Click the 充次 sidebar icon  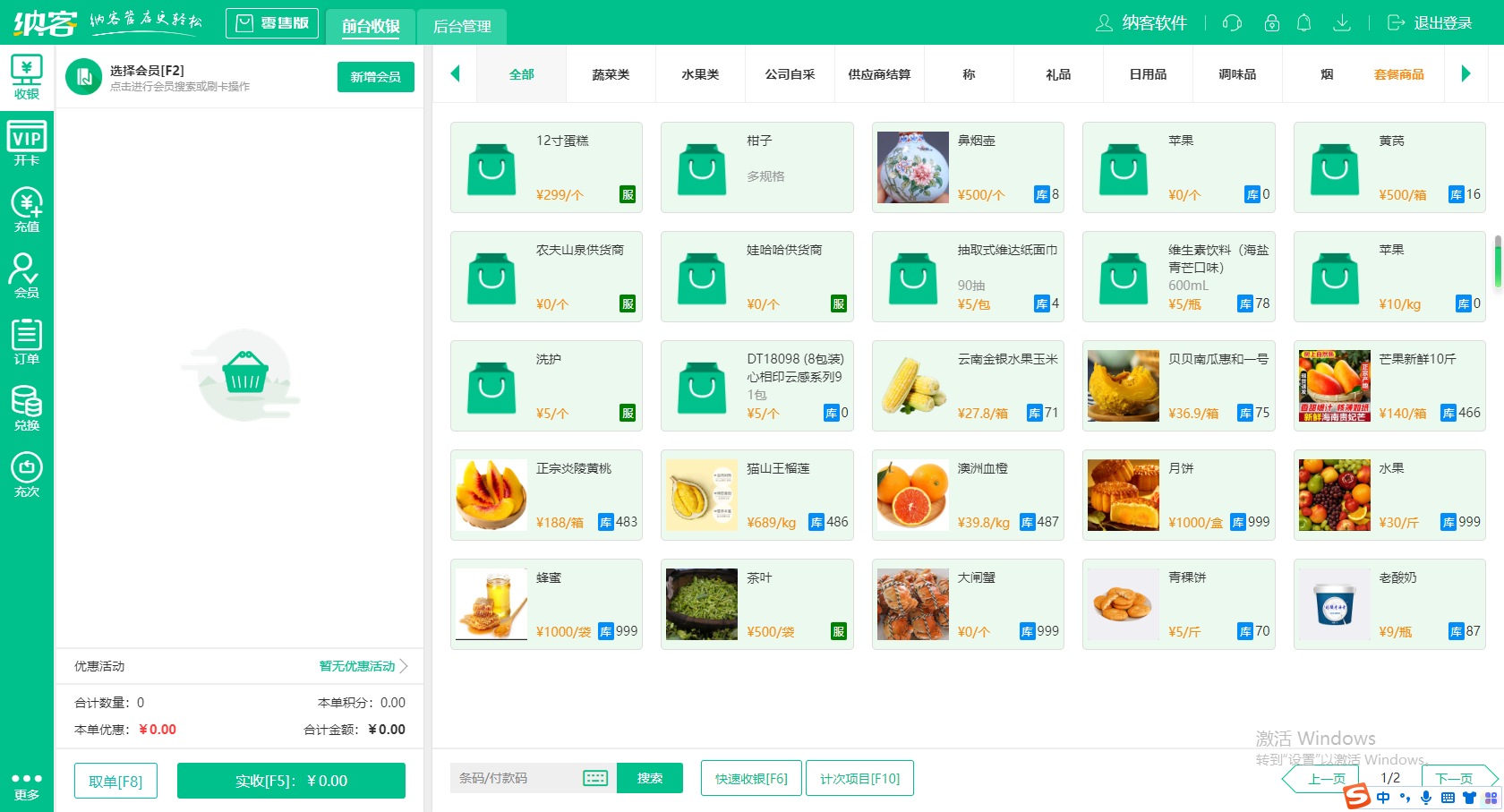tap(27, 473)
